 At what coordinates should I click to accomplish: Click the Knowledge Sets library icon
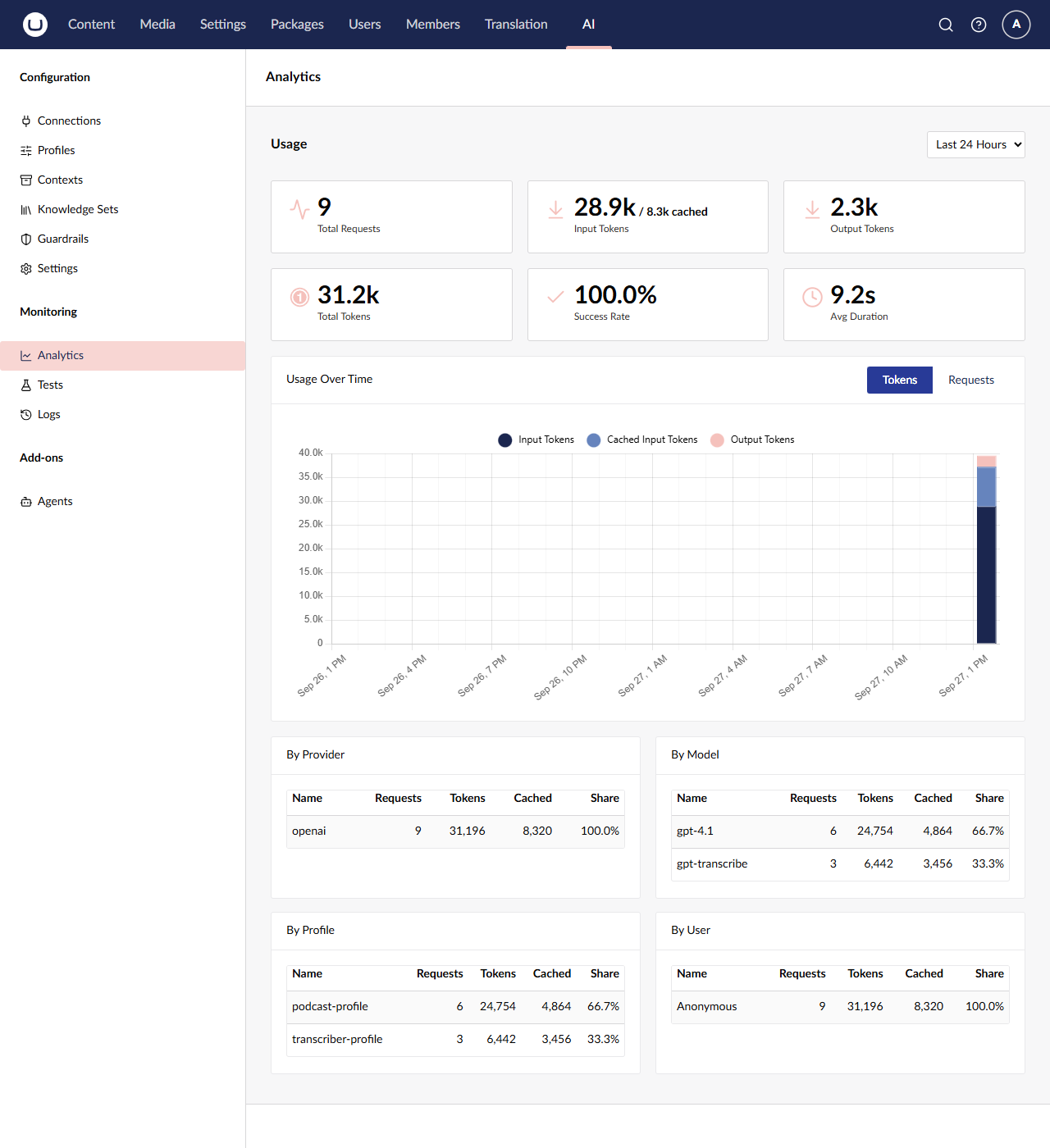26,209
